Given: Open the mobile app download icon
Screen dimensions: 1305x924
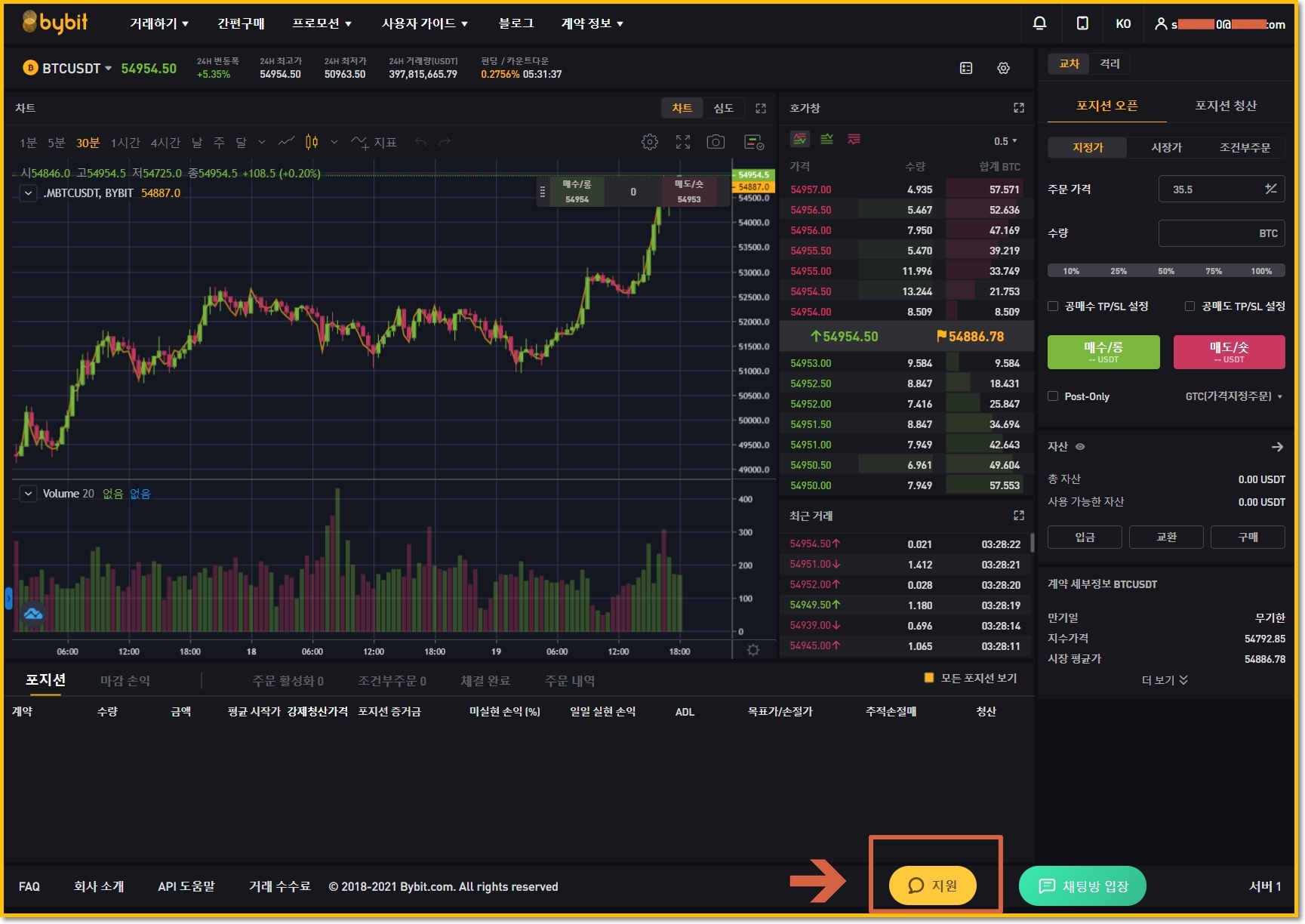Looking at the screenshot, I should pyautogui.click(x=1082, y=23).
